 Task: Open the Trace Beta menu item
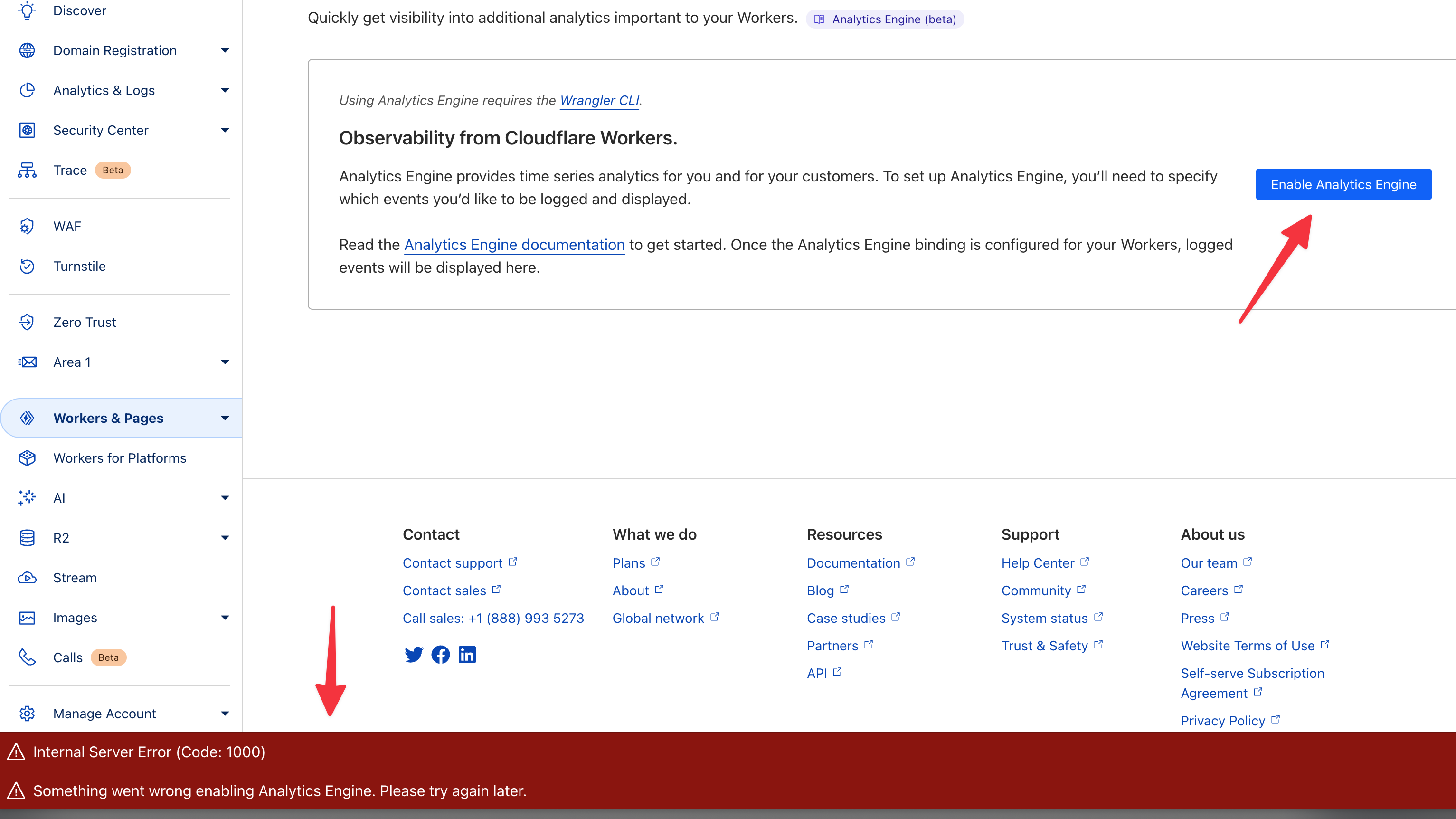(x=70, y=170)
